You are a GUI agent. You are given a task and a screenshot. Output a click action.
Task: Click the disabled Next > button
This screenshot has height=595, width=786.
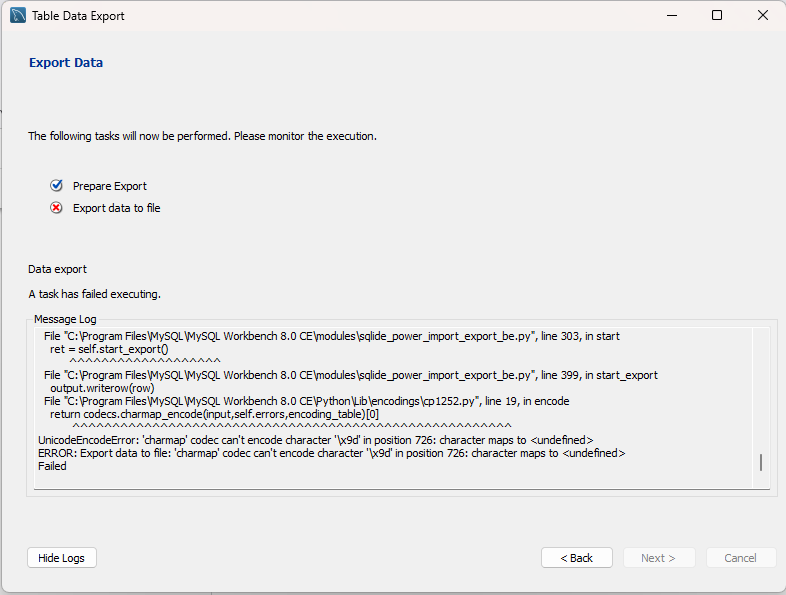tap(659, 558)
